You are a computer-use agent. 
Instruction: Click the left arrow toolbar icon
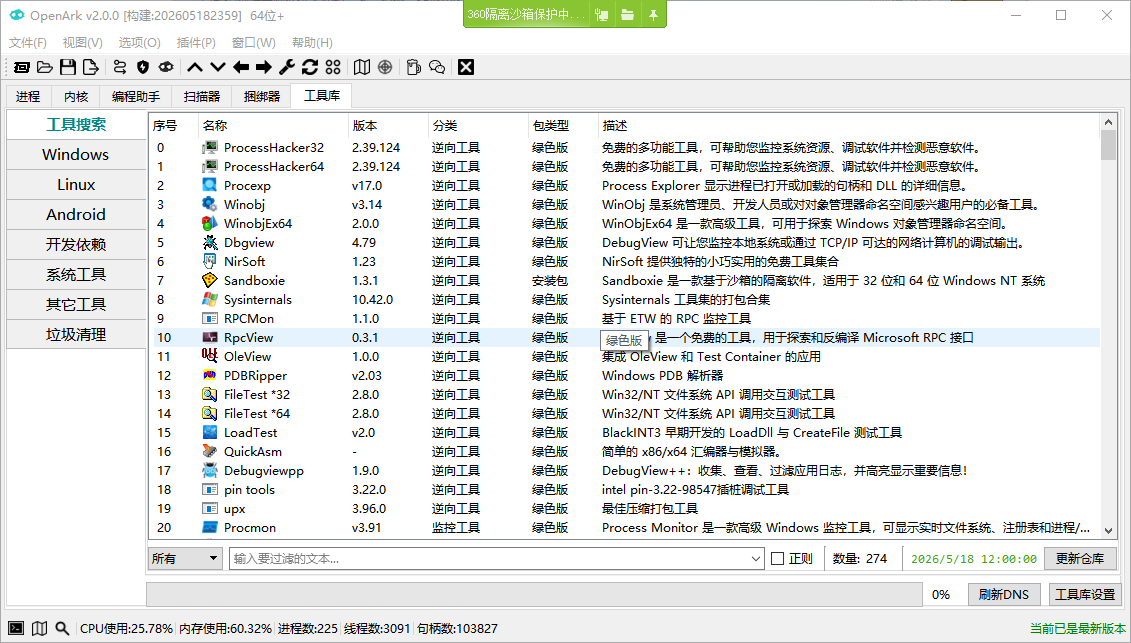click(241, 67)
